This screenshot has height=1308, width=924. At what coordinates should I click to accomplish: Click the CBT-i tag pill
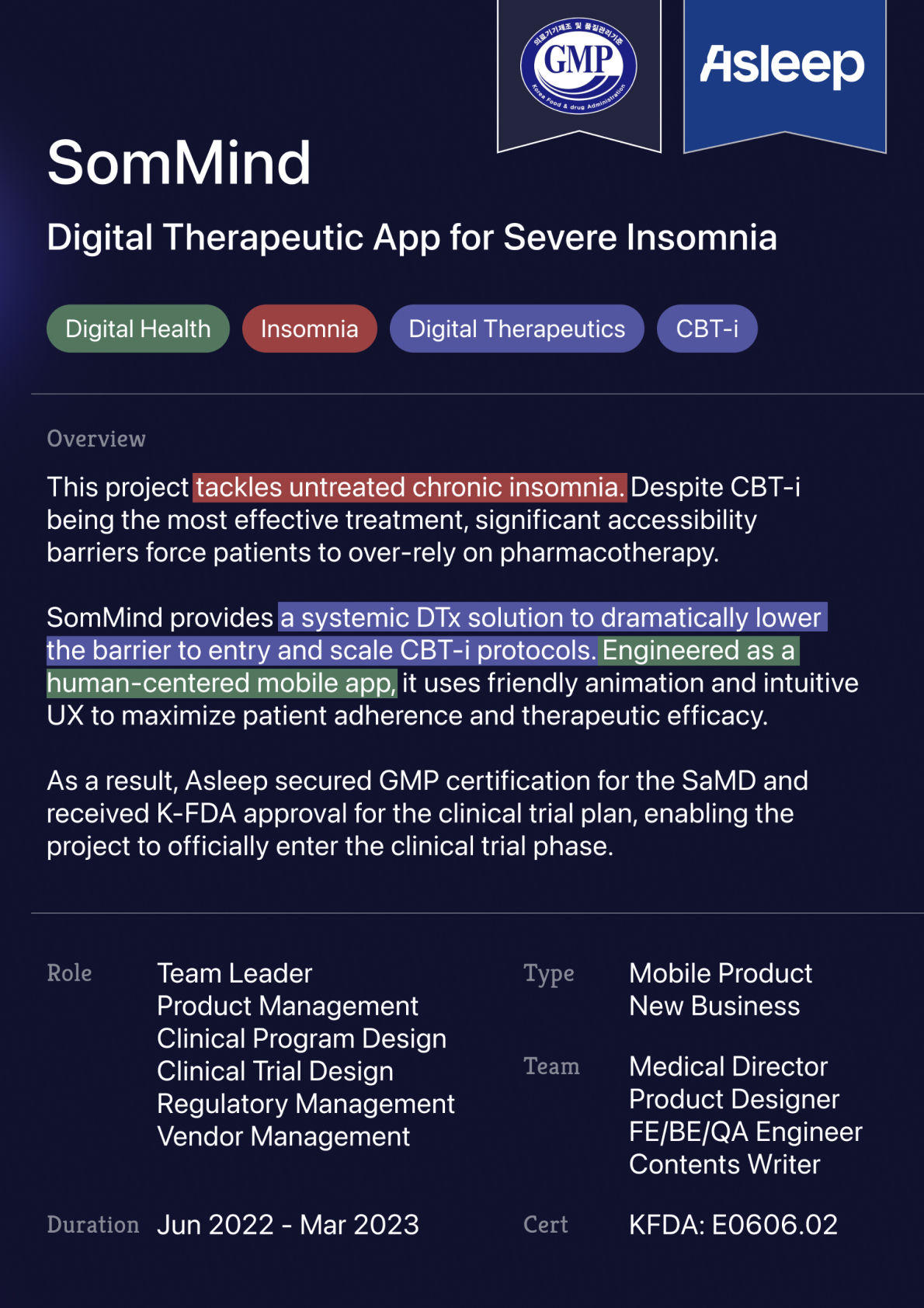pos(707,329)
